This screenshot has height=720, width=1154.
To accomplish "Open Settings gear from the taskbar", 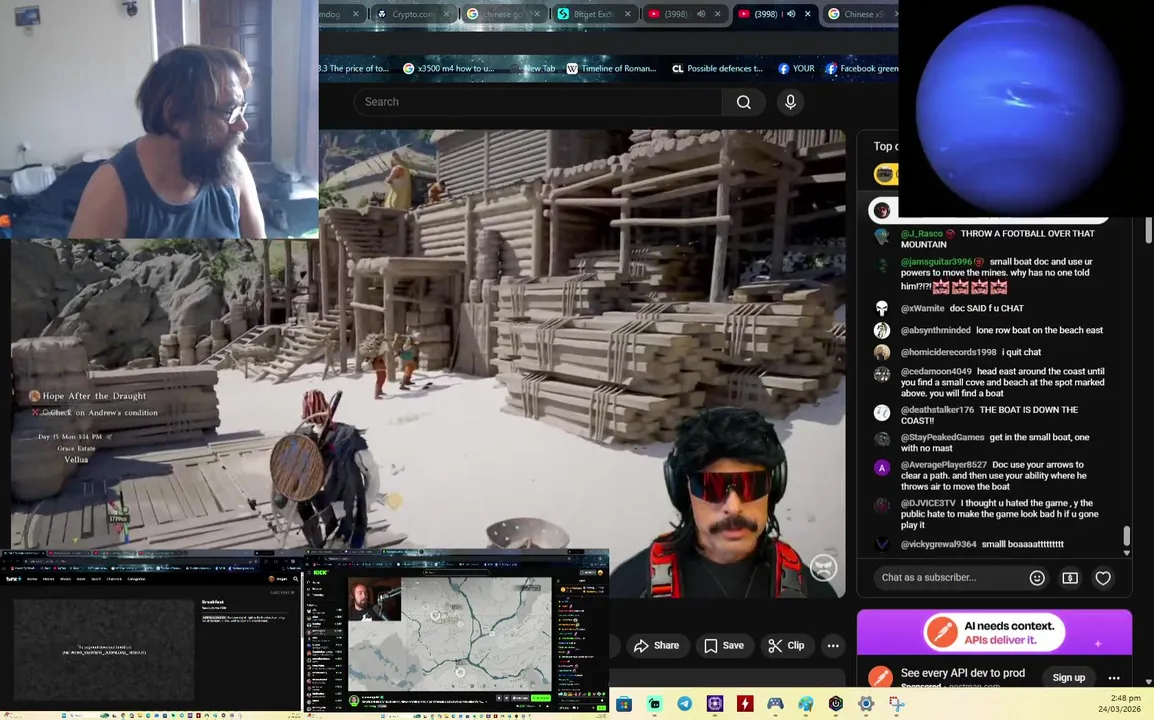I will 866,704.
